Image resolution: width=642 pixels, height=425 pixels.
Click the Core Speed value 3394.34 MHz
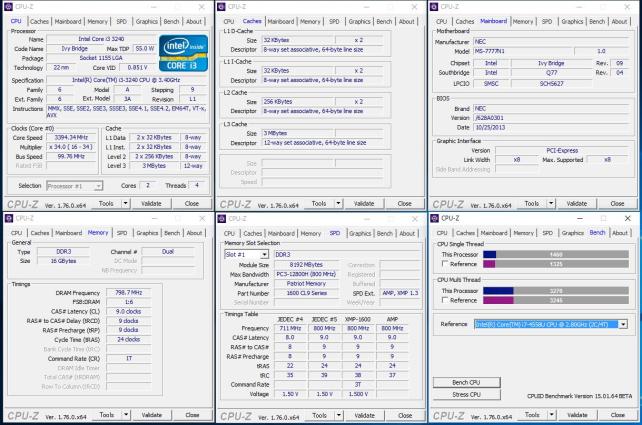point(71,138)
